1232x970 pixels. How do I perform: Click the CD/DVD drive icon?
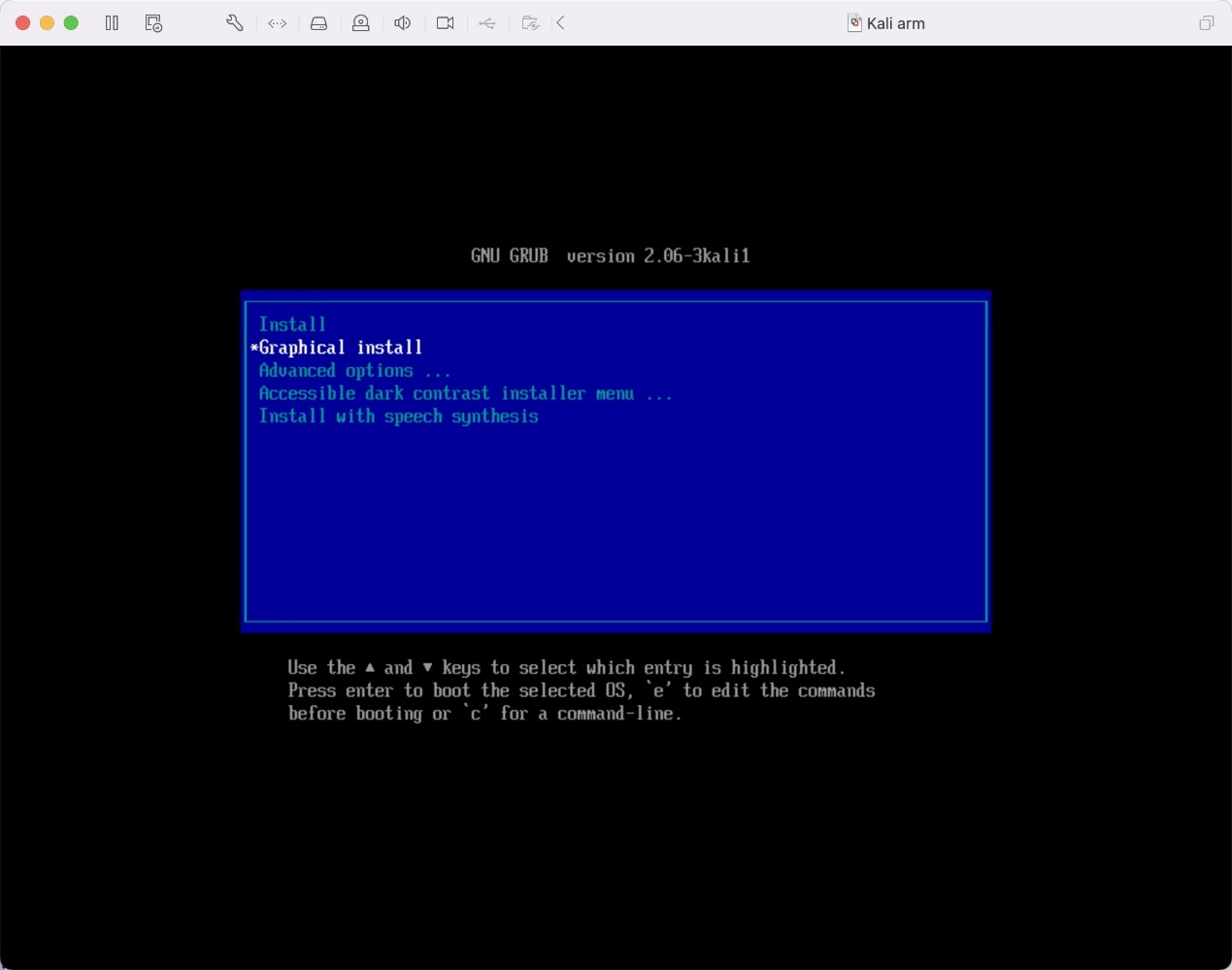361,23
